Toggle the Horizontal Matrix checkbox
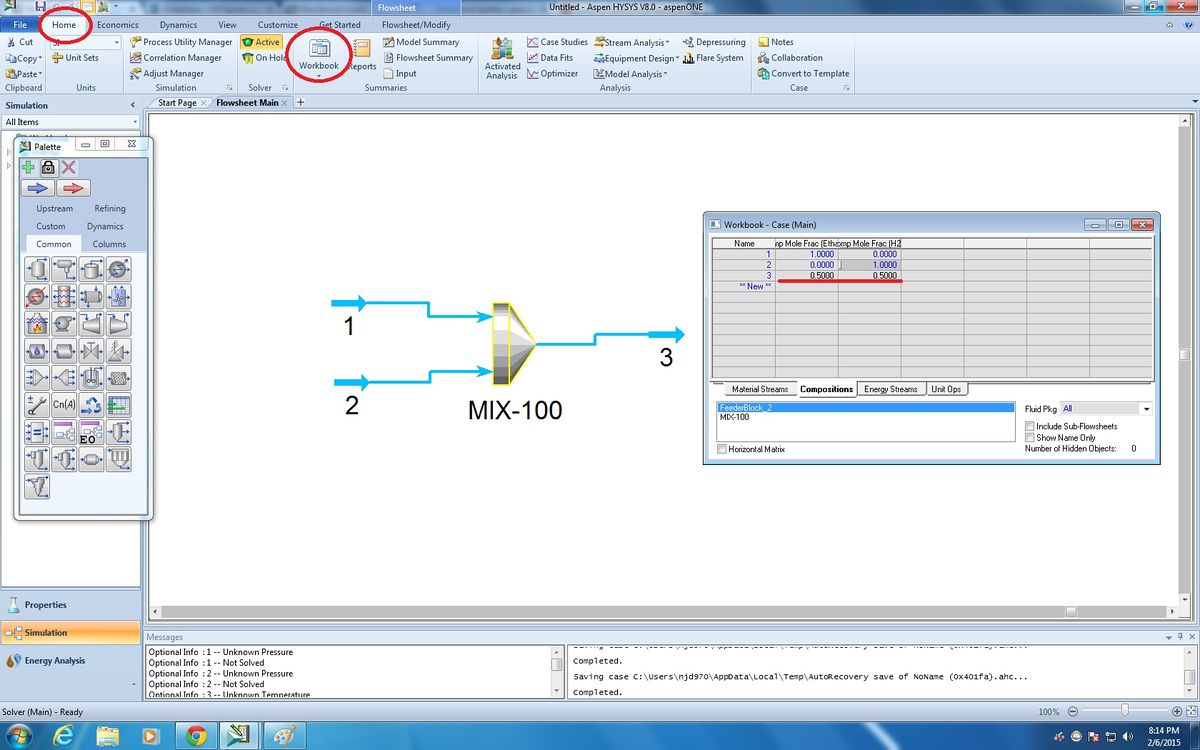Image resolution: width=1200 pixels, height=750 pixels. (x=722, y=448)
